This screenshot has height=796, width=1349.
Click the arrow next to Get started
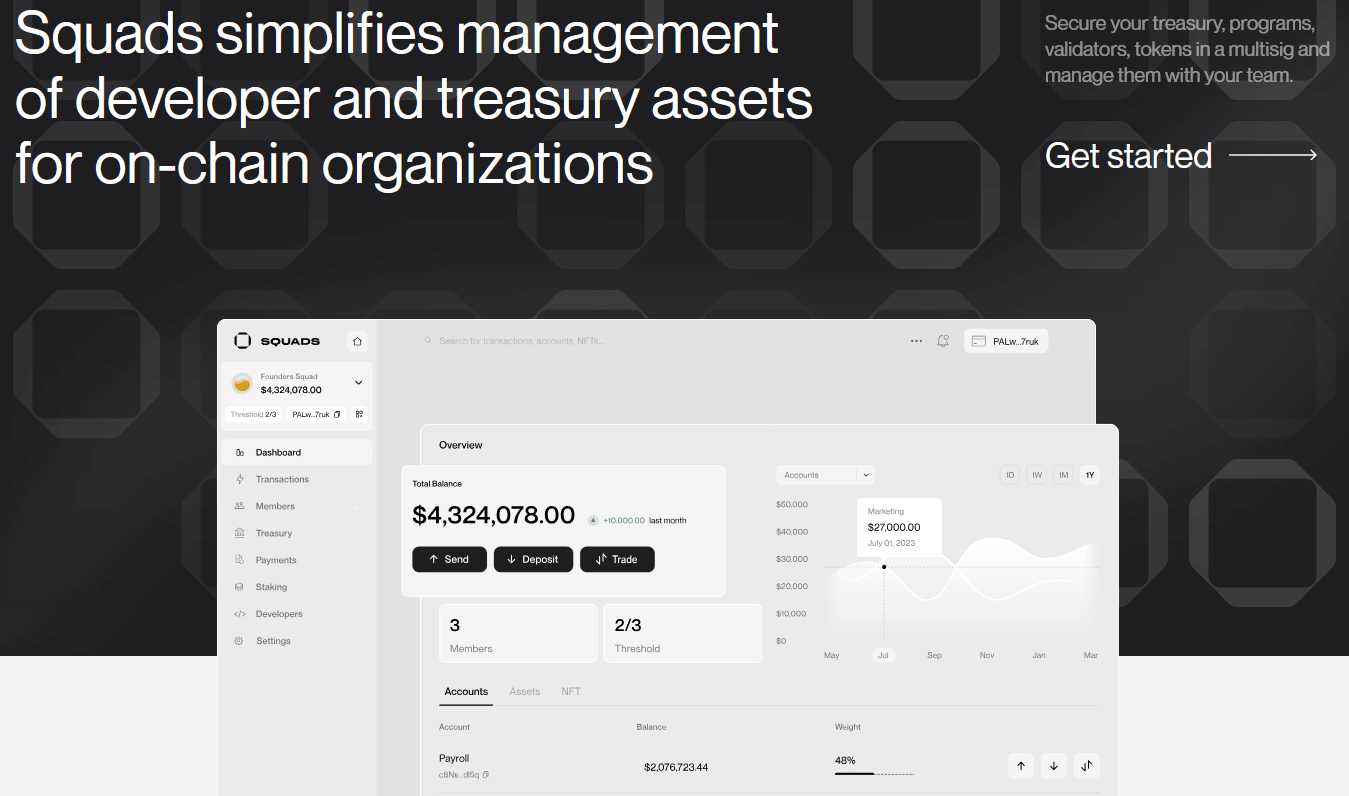[1273, 155]
